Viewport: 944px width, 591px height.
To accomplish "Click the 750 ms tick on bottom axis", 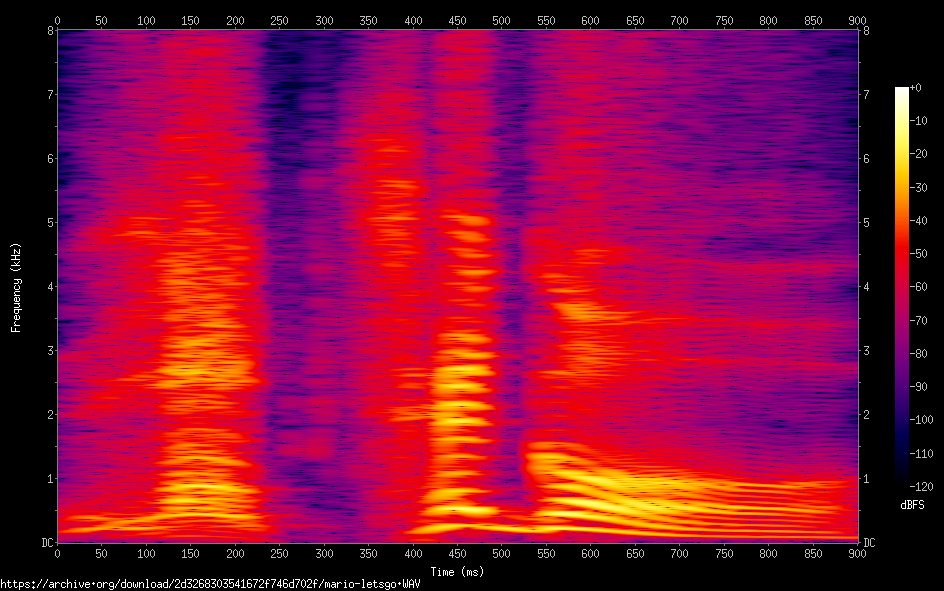I will 724,552.
